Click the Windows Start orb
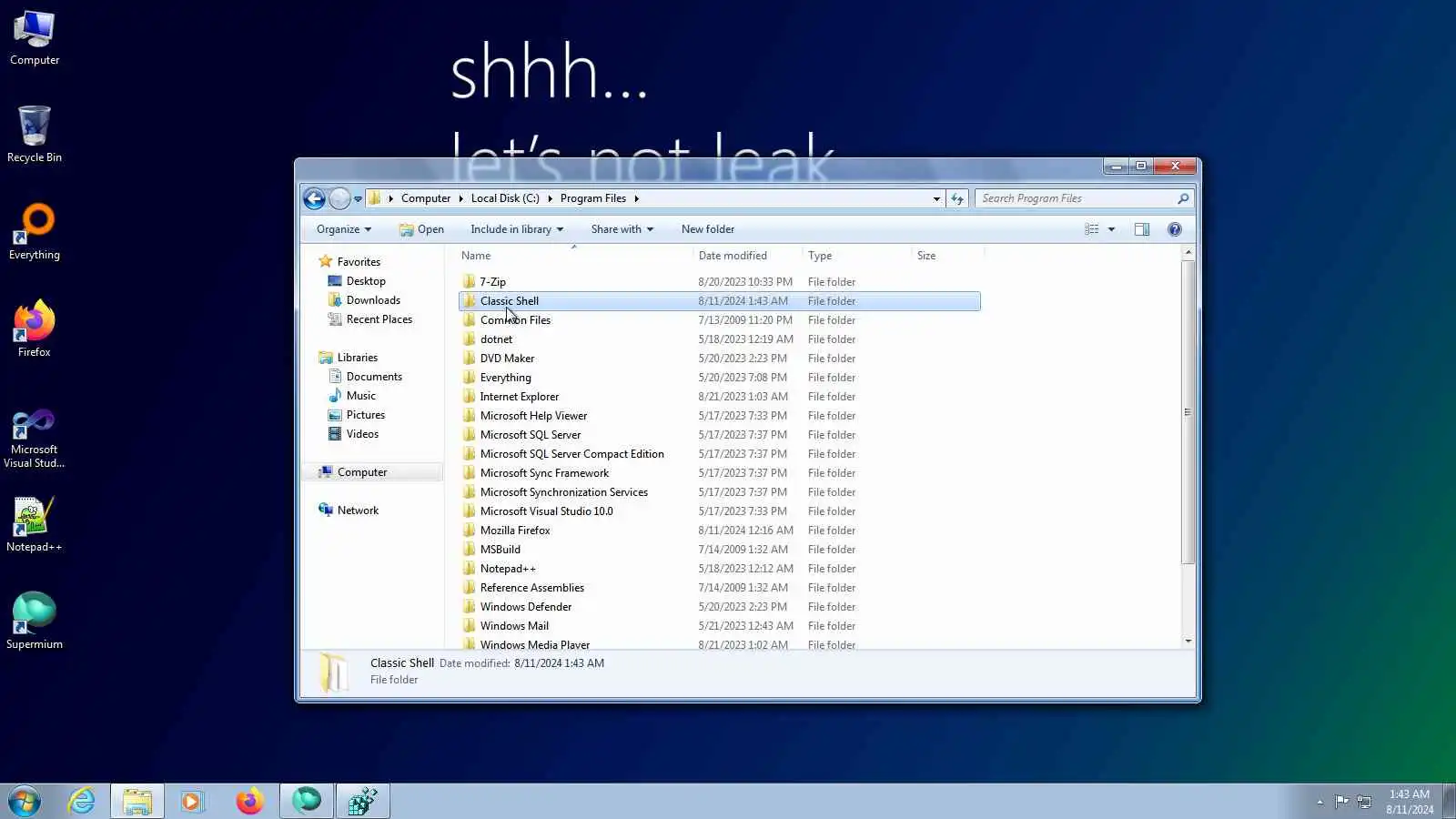Screen dimensions: 1456x819 pyautogui.click(x=25, y=801)
